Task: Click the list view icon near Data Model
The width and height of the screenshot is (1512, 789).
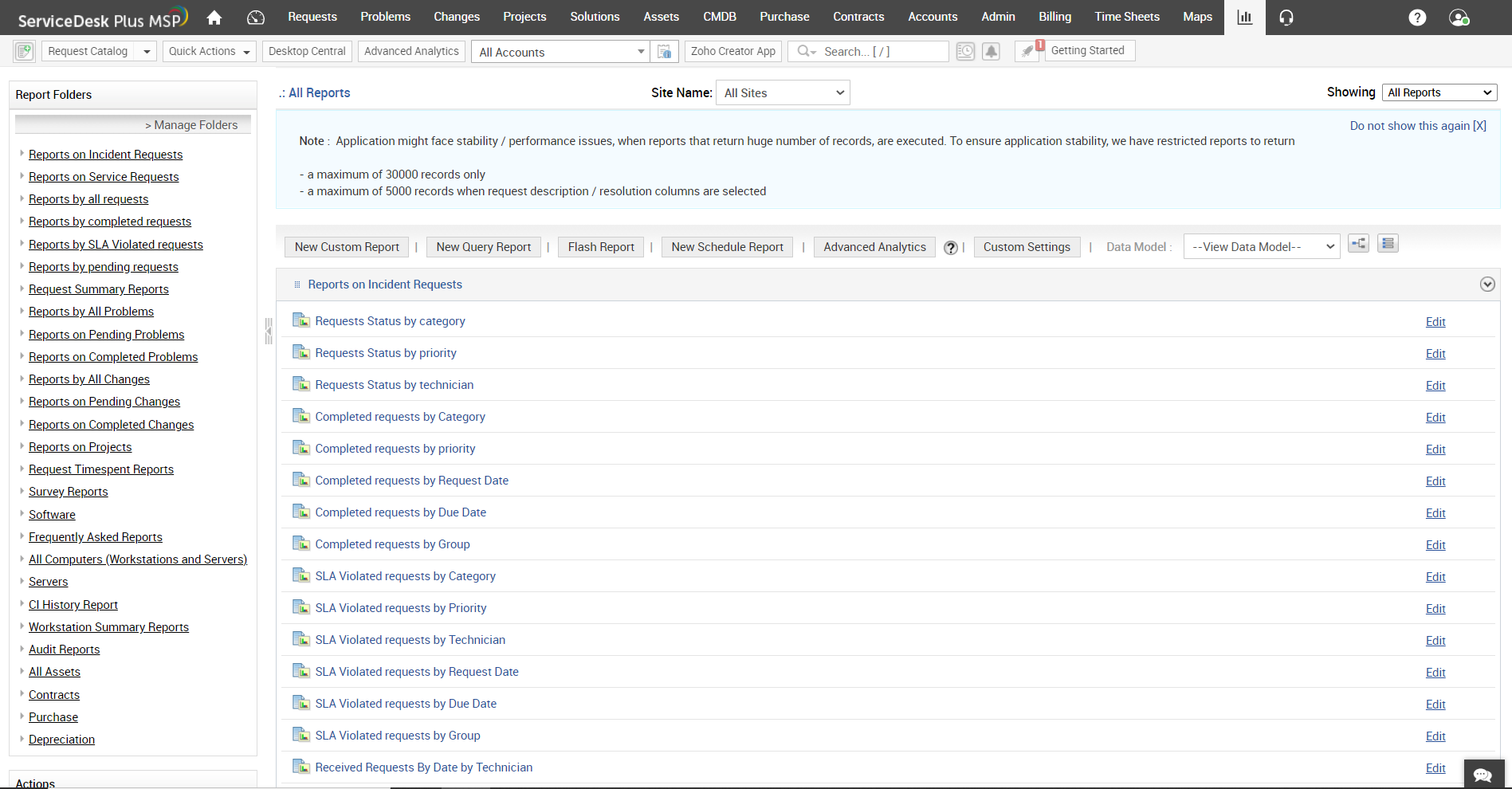Action: click(x=1388, y=243)
